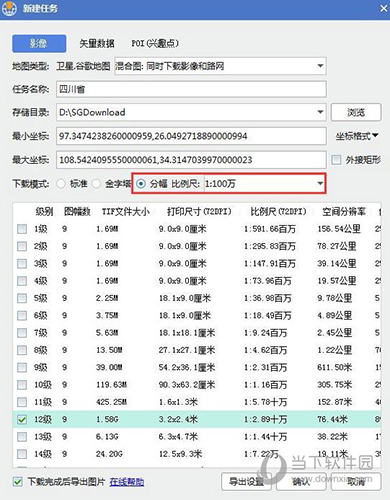The width and height of the screenshot is (390, 500).
Task: Click the app logo icon in title bar
Action: 9,8
